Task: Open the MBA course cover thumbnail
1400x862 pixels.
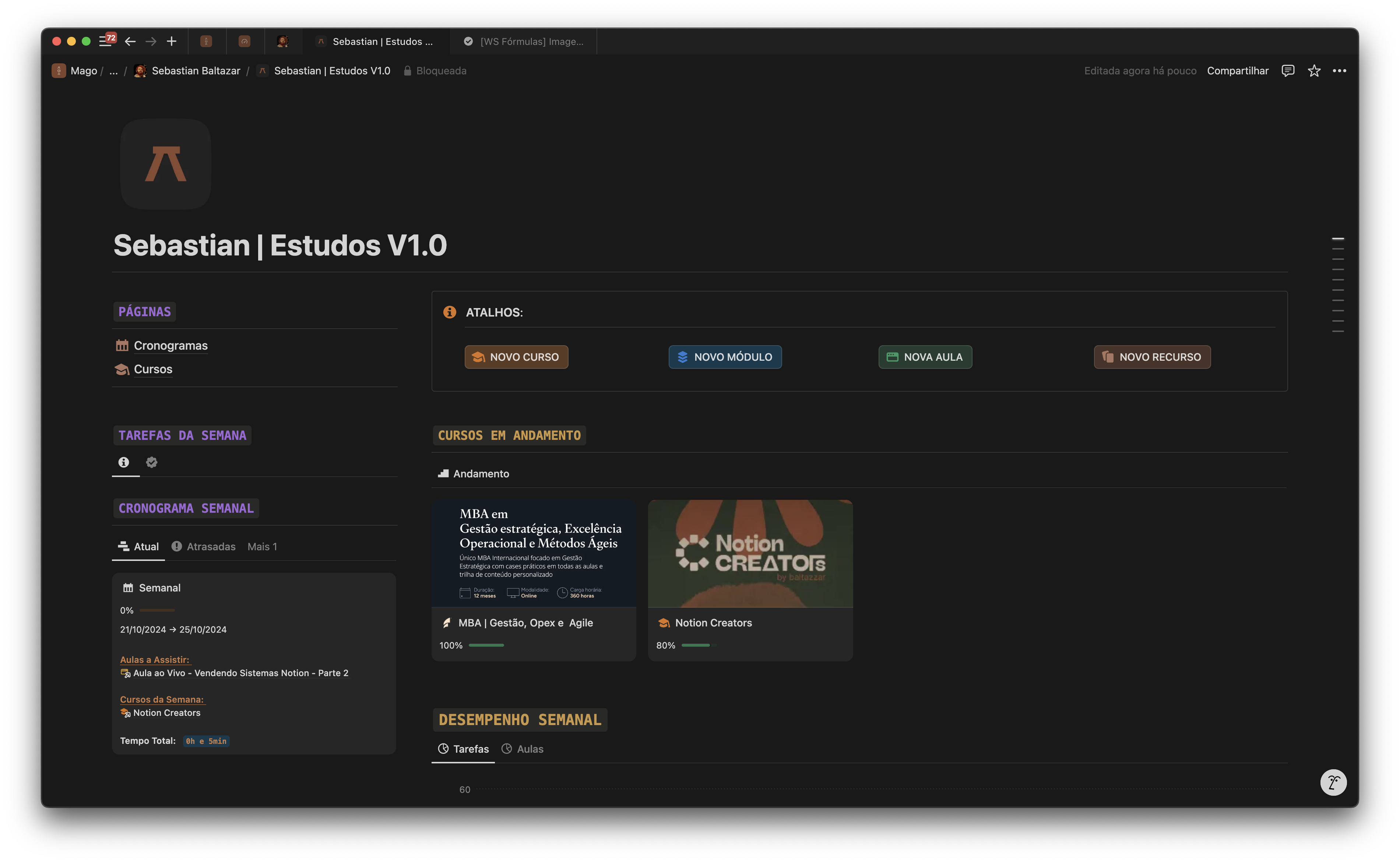Action: click(x=534, y=554)
